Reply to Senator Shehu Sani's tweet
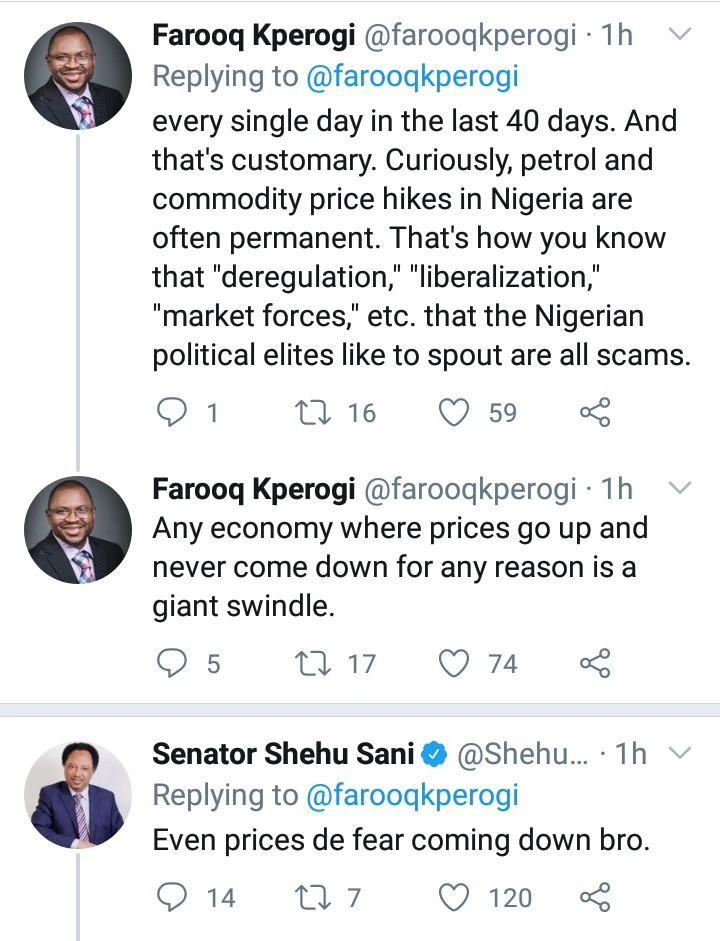This screenshot has width=720, height=941. (173, 897)
